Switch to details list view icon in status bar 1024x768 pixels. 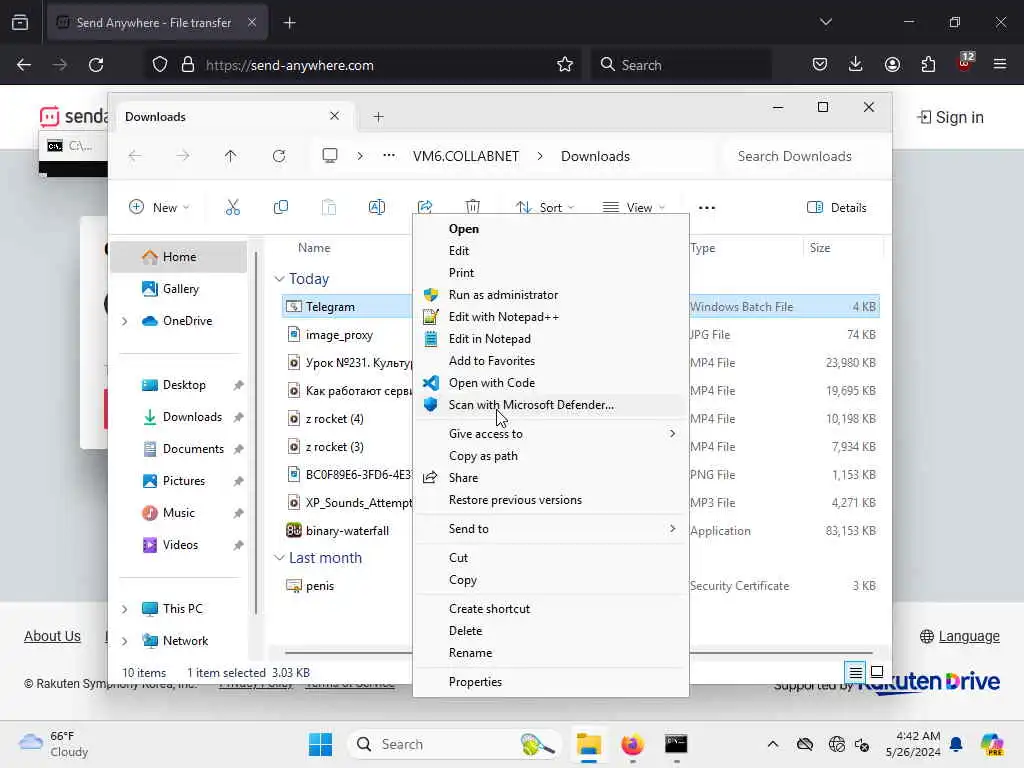pos(856,672)
